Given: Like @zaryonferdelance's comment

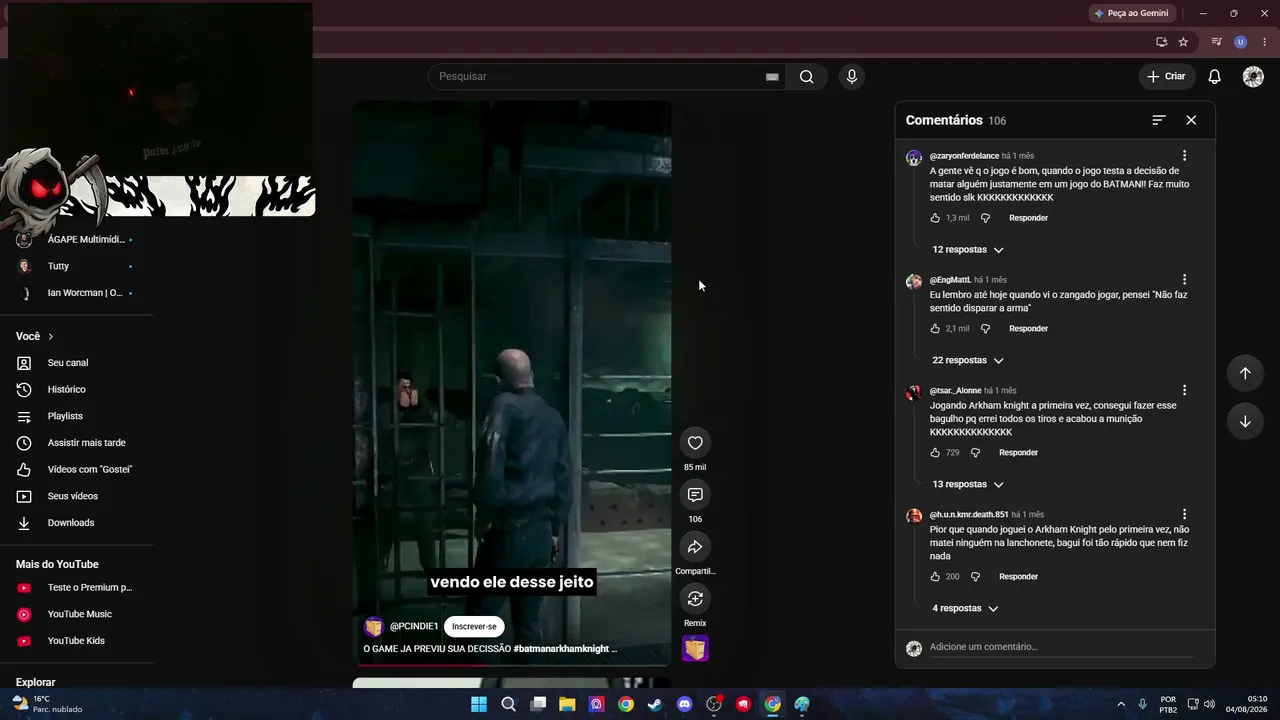Looking at the screenshot, I should coord(936,218).
